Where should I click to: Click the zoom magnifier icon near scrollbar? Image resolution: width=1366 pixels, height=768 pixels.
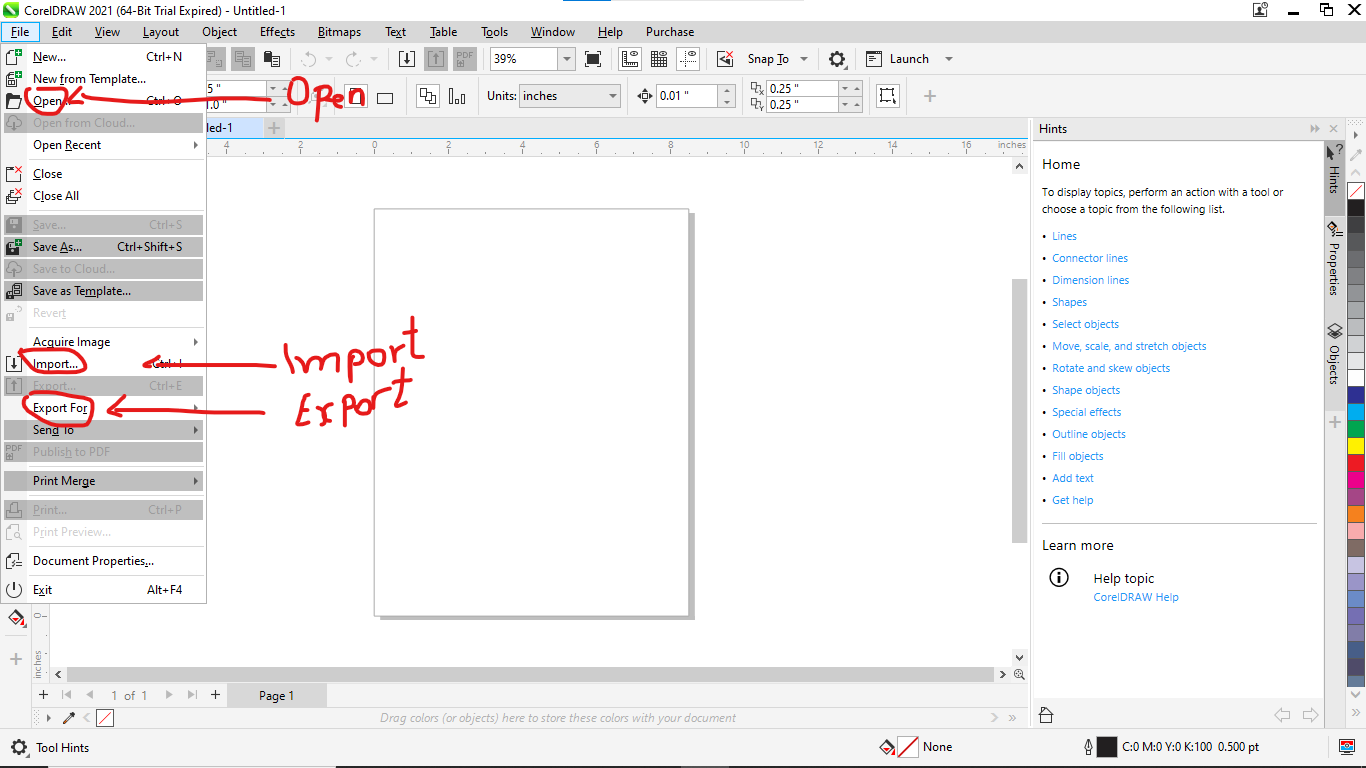(1019, 675)
